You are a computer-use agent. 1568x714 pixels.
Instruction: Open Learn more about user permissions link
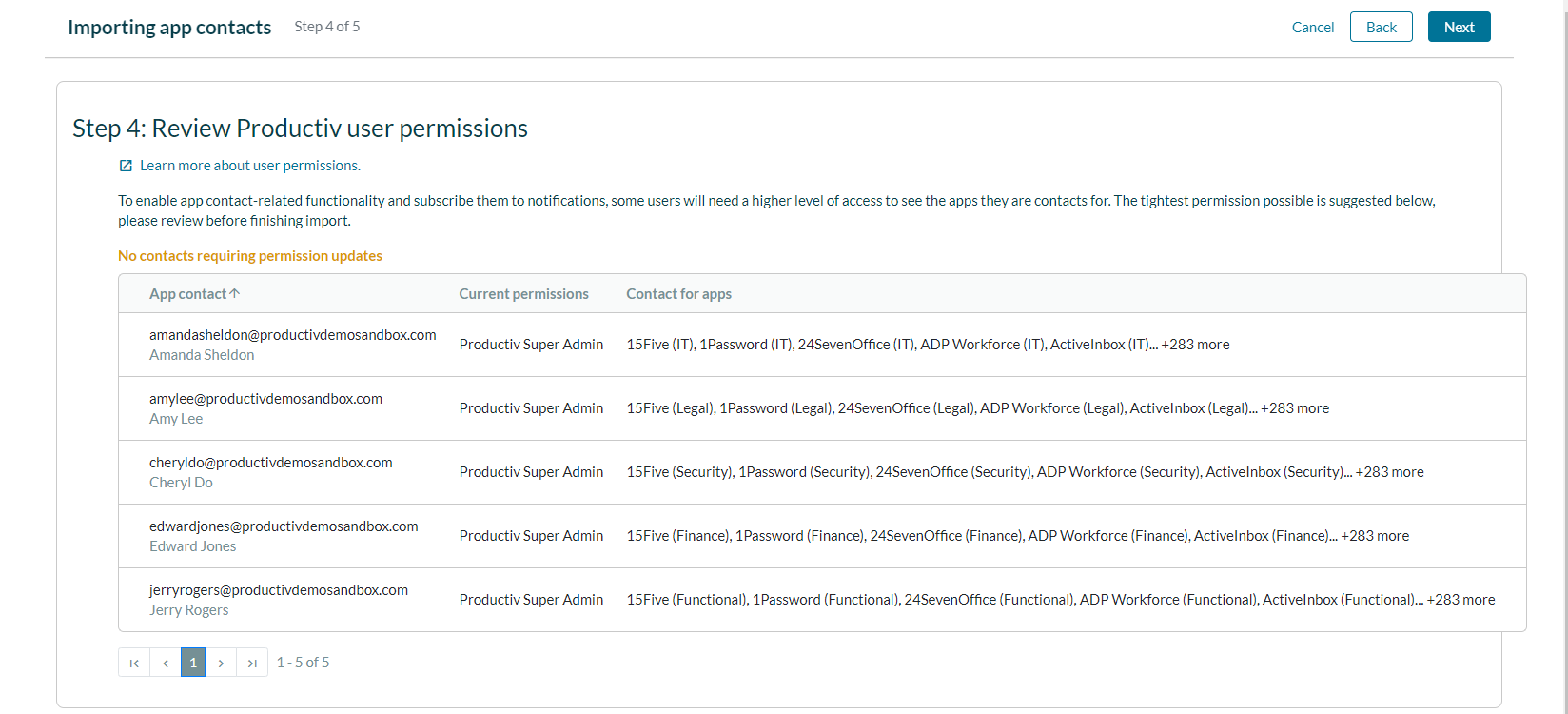coord(249,166)
